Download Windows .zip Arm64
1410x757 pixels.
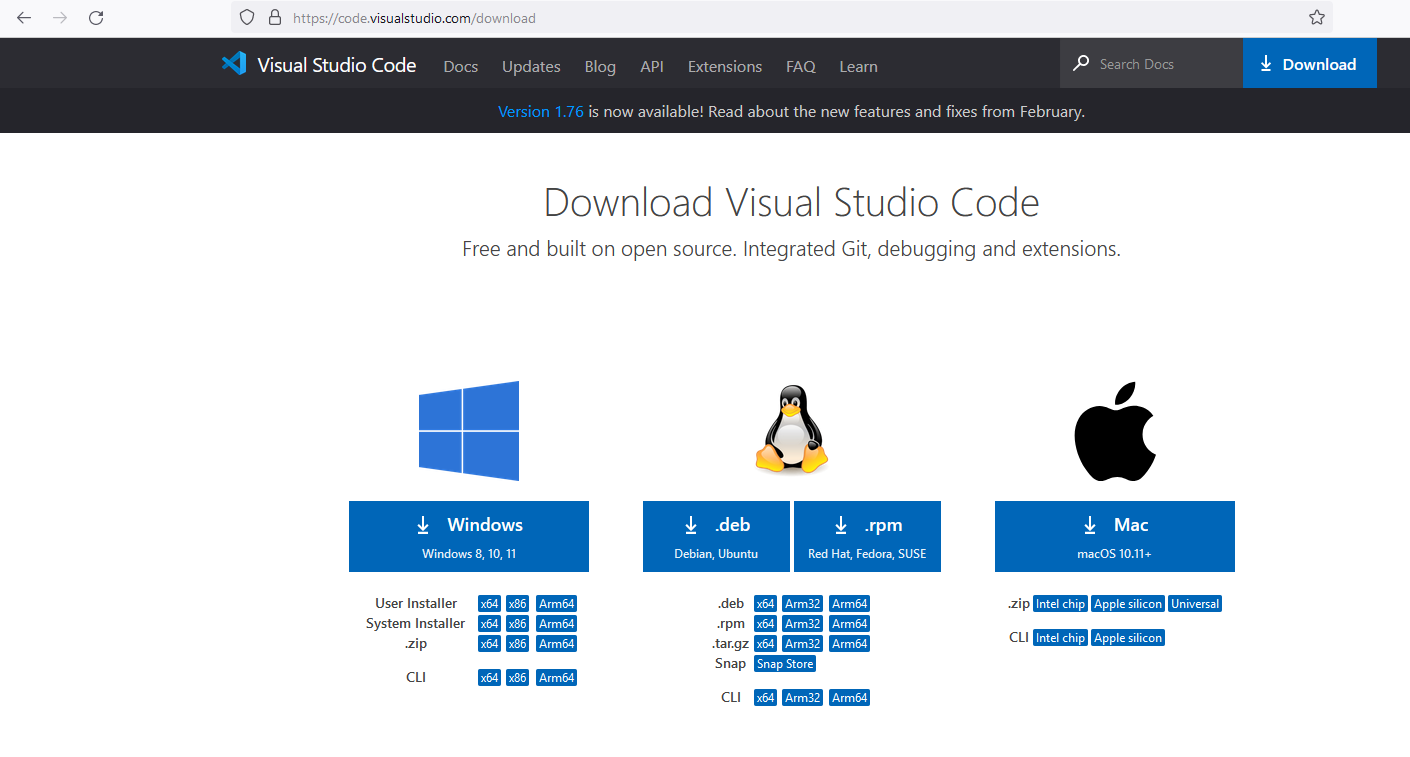click(x=557, y=644)
